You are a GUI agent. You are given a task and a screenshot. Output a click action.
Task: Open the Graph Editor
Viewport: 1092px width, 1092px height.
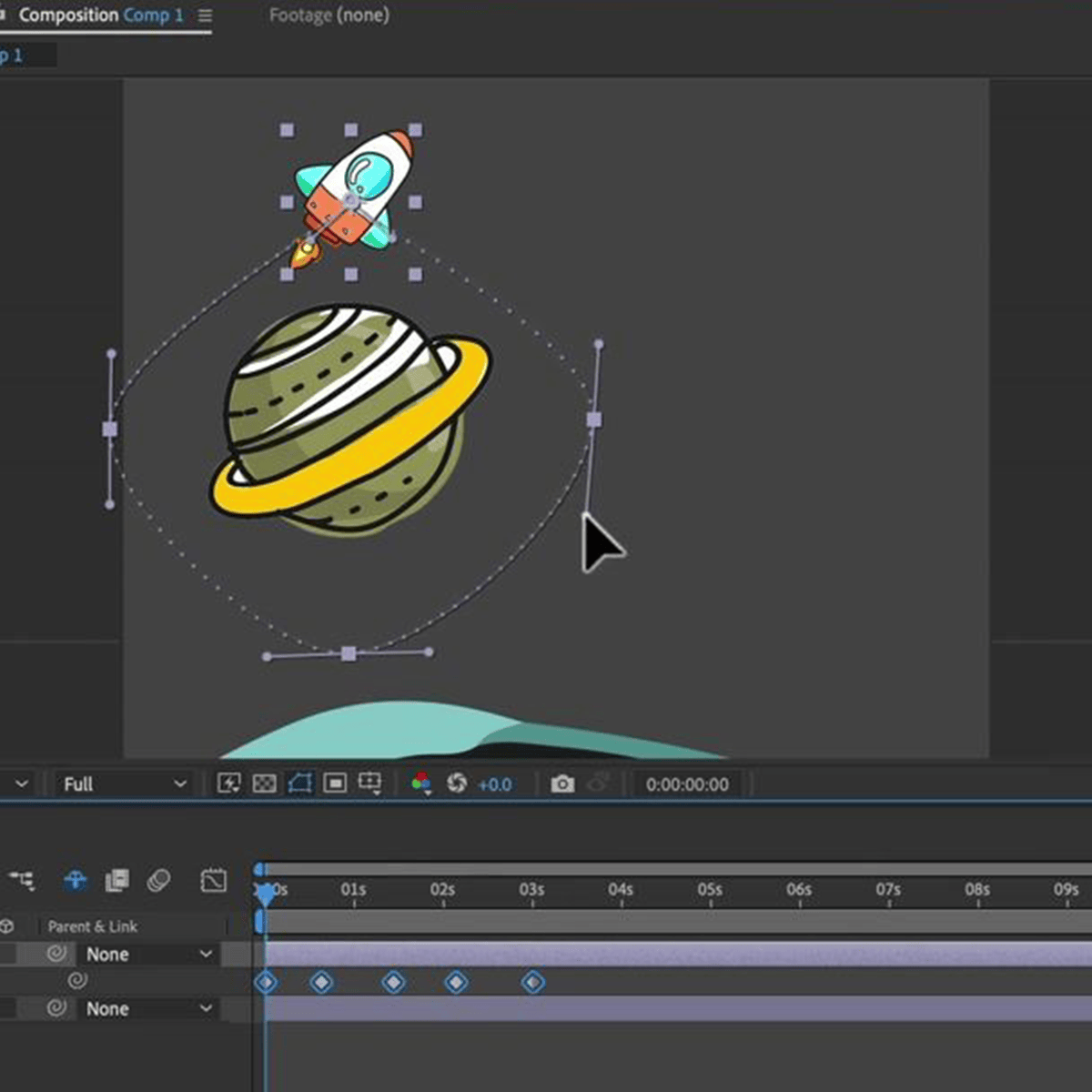pos(214,880)
